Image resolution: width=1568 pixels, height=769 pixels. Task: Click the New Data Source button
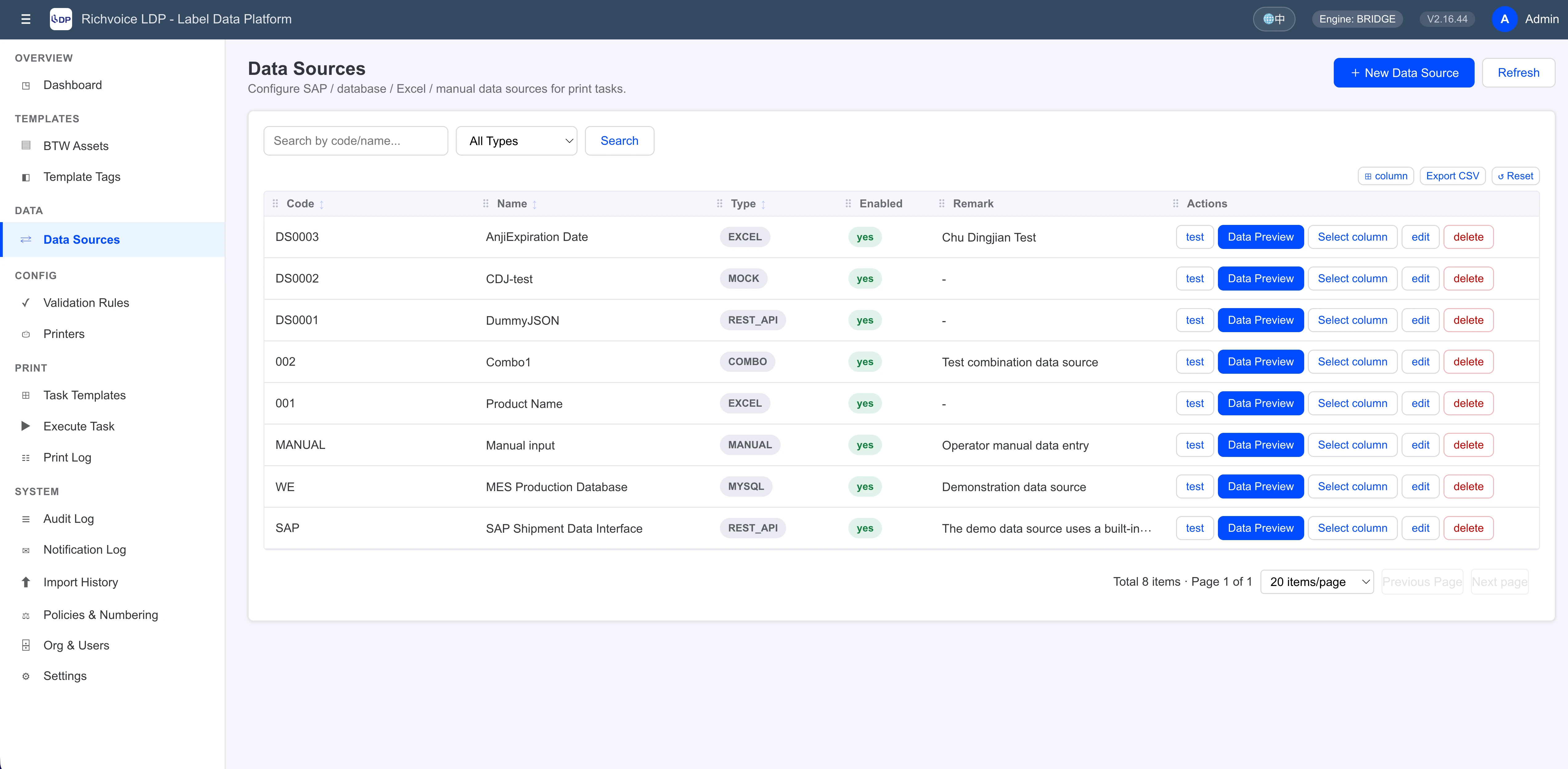coord(1404,72)
